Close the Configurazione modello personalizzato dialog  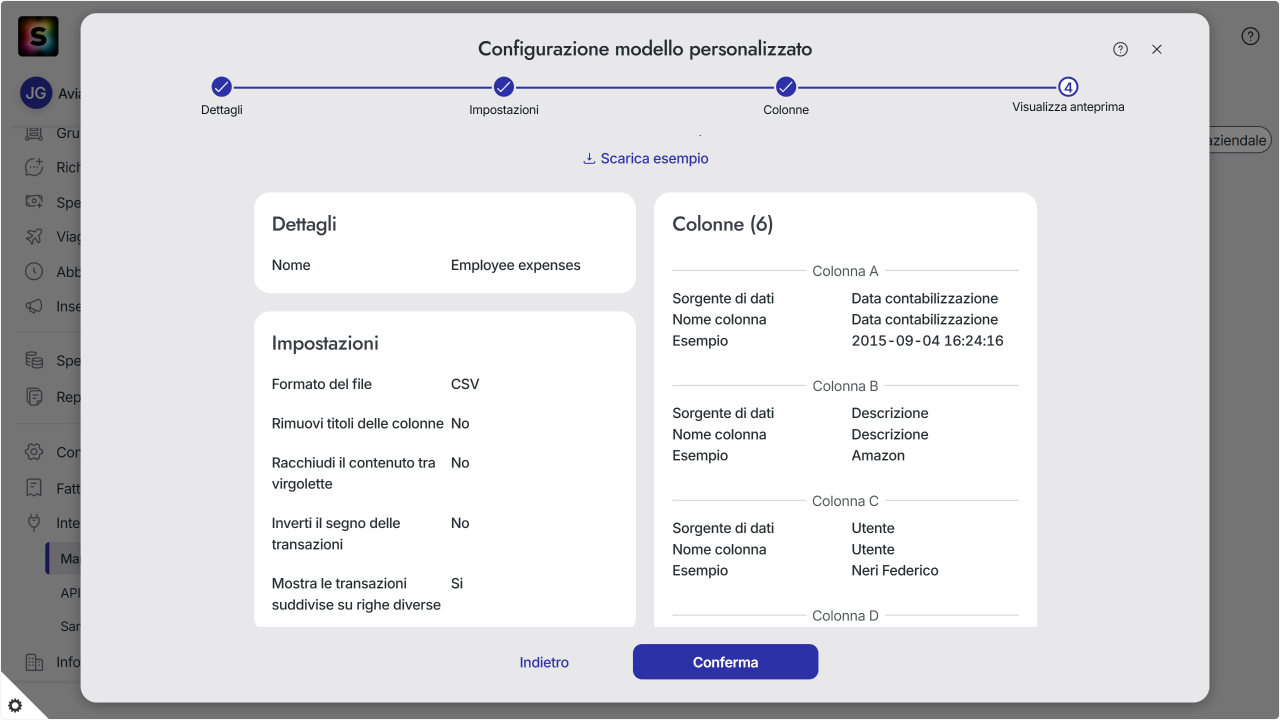click(x=1157, y=49)
